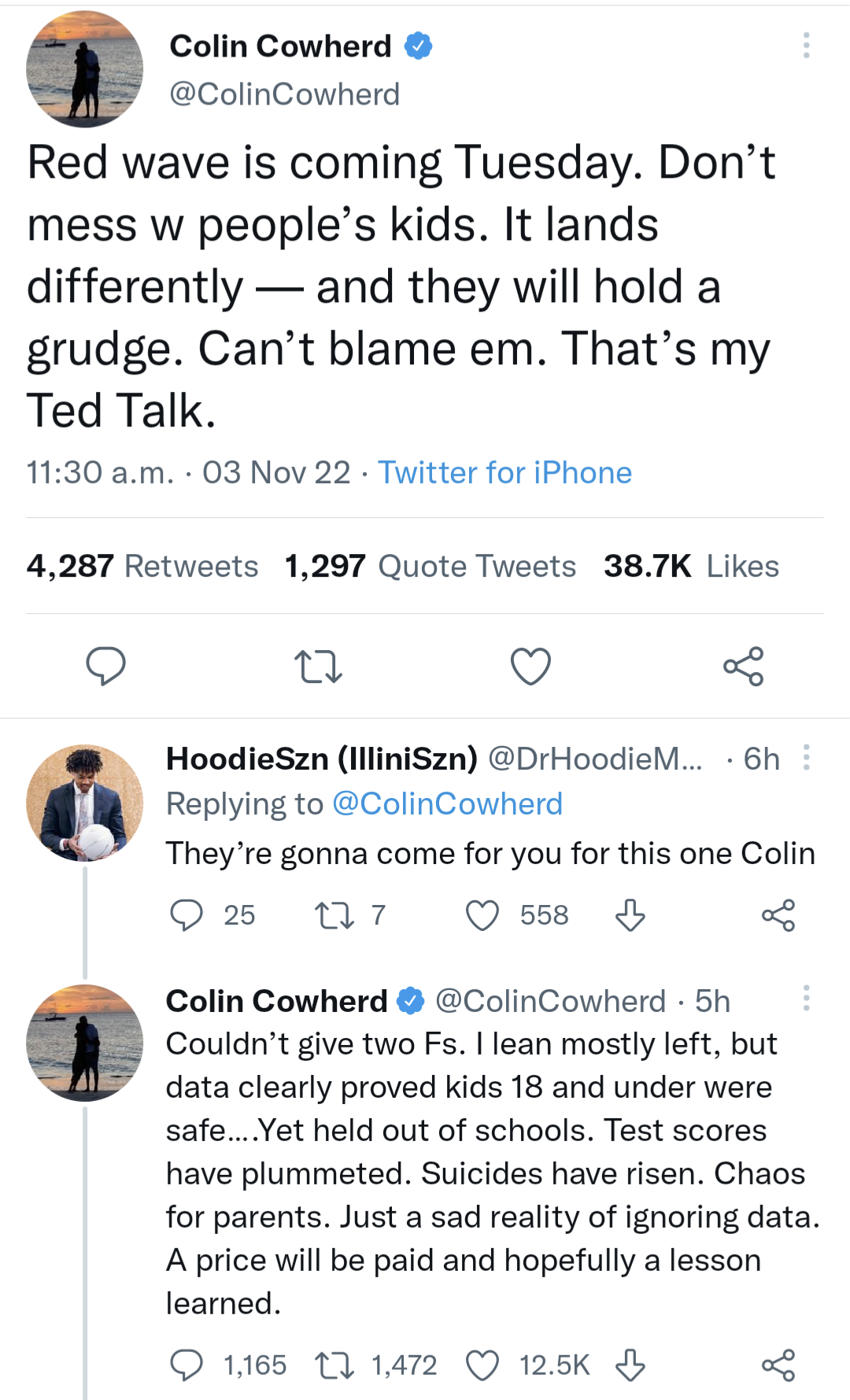This screenshot has height=1400, width=850.
Task: Reply to HoodieSzn's comment with 25 replies
Action: coord(187,915)
